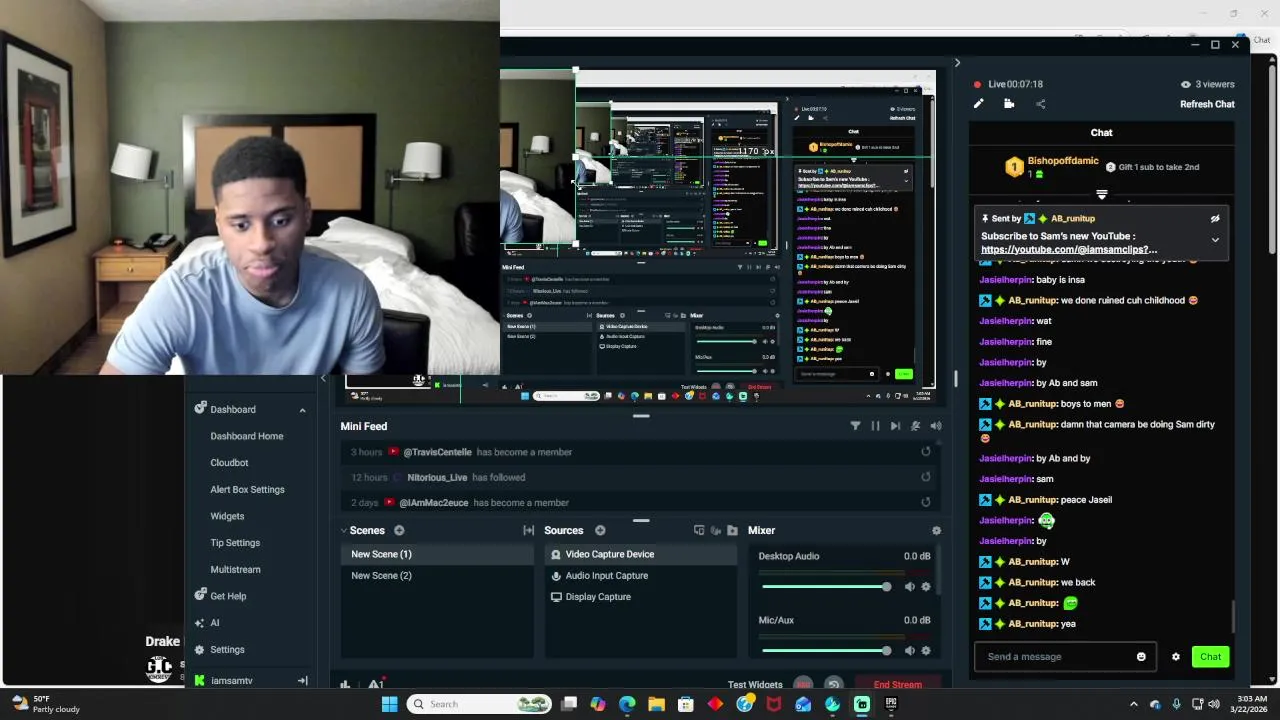Log out of the iamsamtv account
The width and height of the screenshot is (1280, 720).
302,681
